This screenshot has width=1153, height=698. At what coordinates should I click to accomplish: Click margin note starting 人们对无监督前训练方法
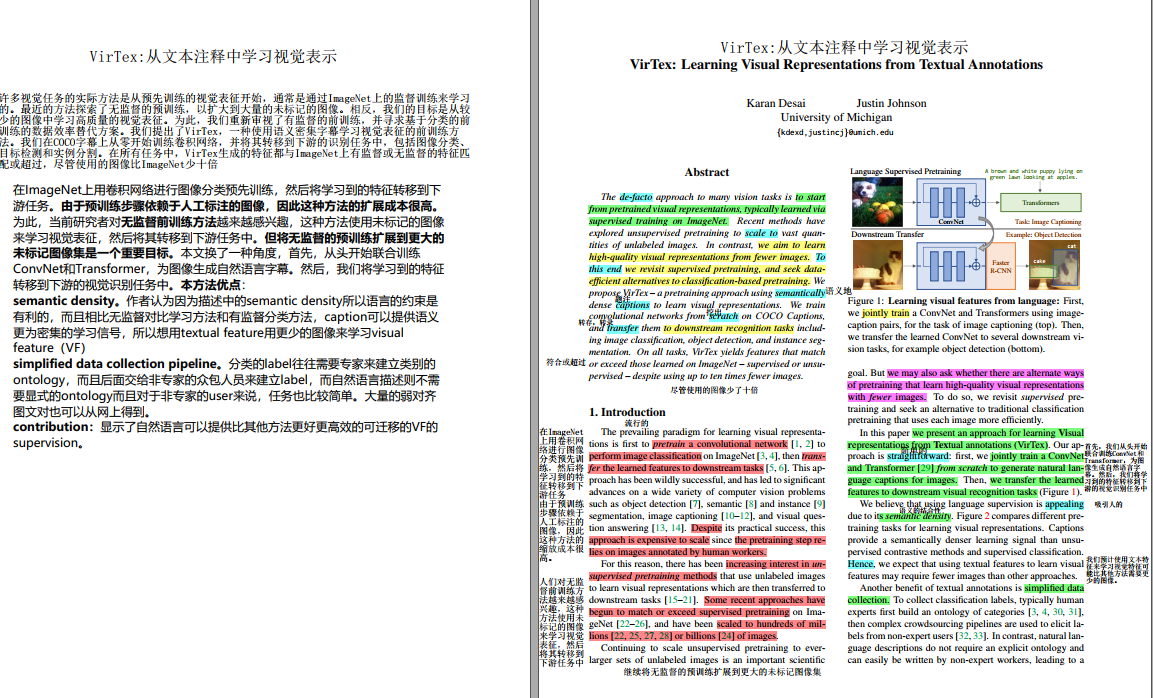click(561, 622)
